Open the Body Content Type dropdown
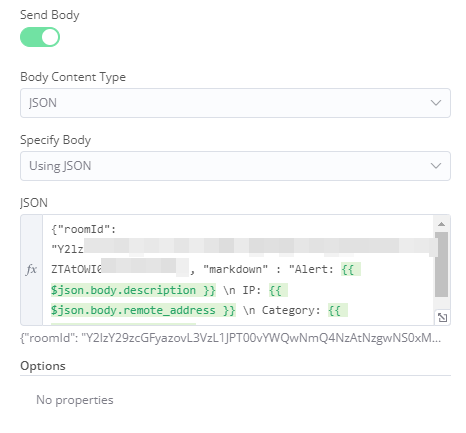Image resolution: width=466 pixels, height=433 pixels. click(235, 103)
